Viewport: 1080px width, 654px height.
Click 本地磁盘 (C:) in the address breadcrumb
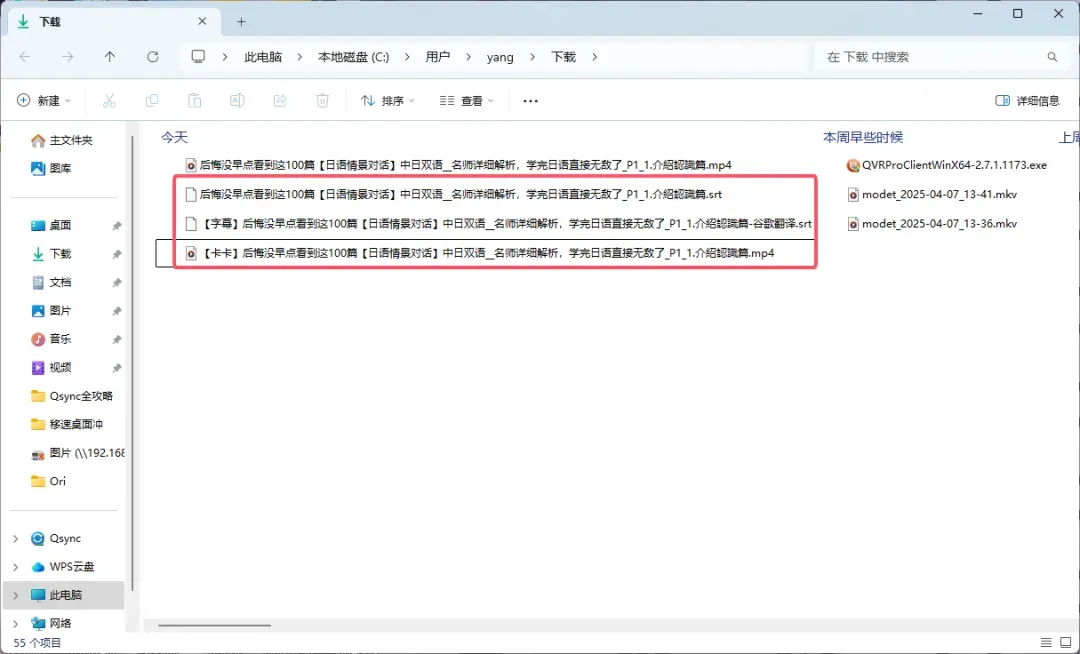[353, 57]
